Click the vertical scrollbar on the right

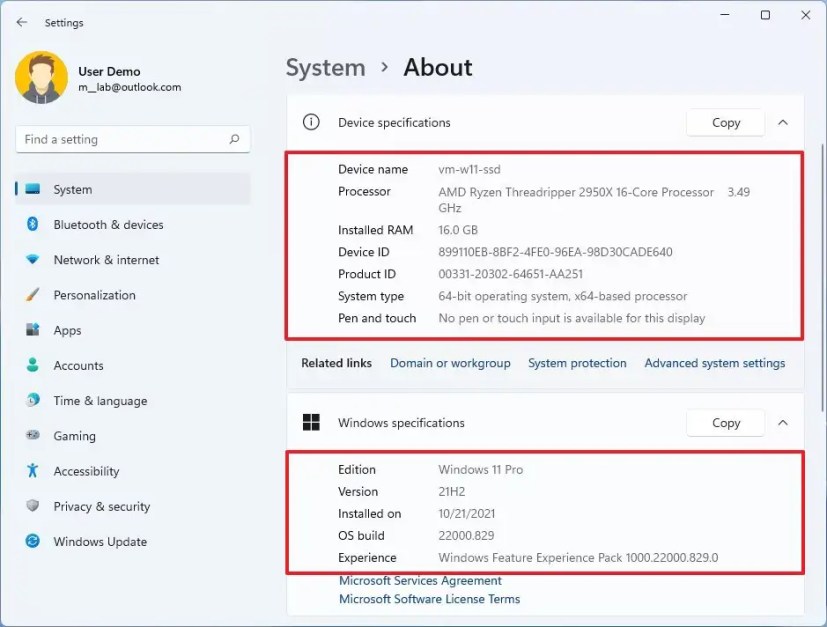822,279
